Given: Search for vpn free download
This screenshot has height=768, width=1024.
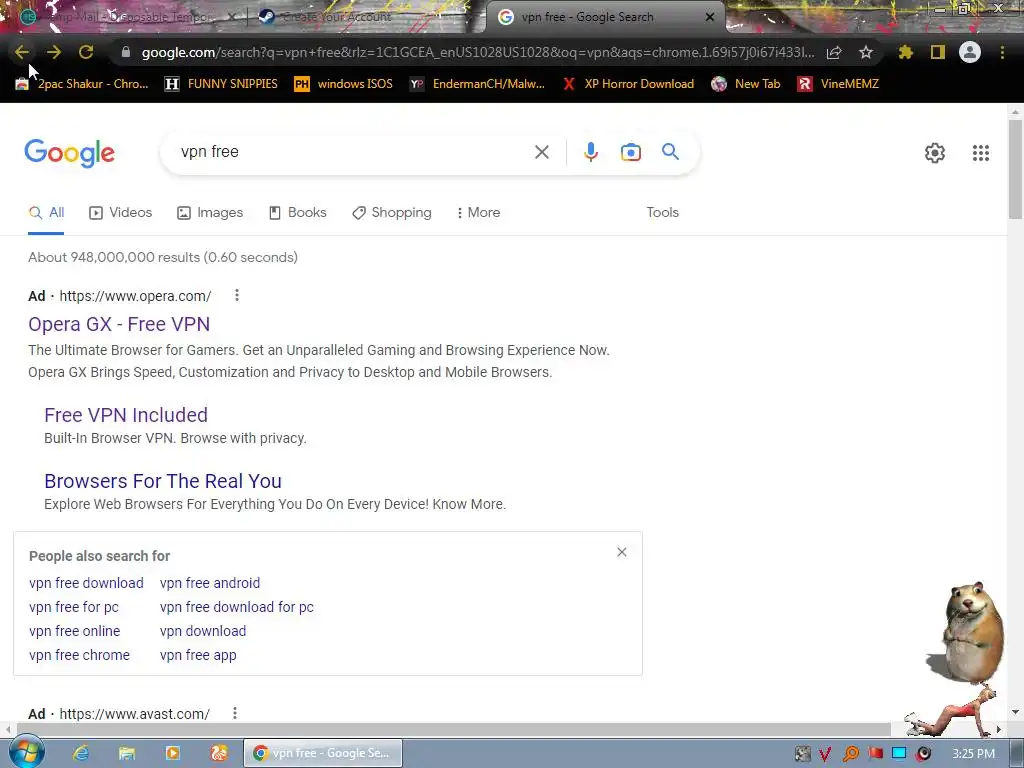Looking at the screenshot, I should click(x=86, y=583).
